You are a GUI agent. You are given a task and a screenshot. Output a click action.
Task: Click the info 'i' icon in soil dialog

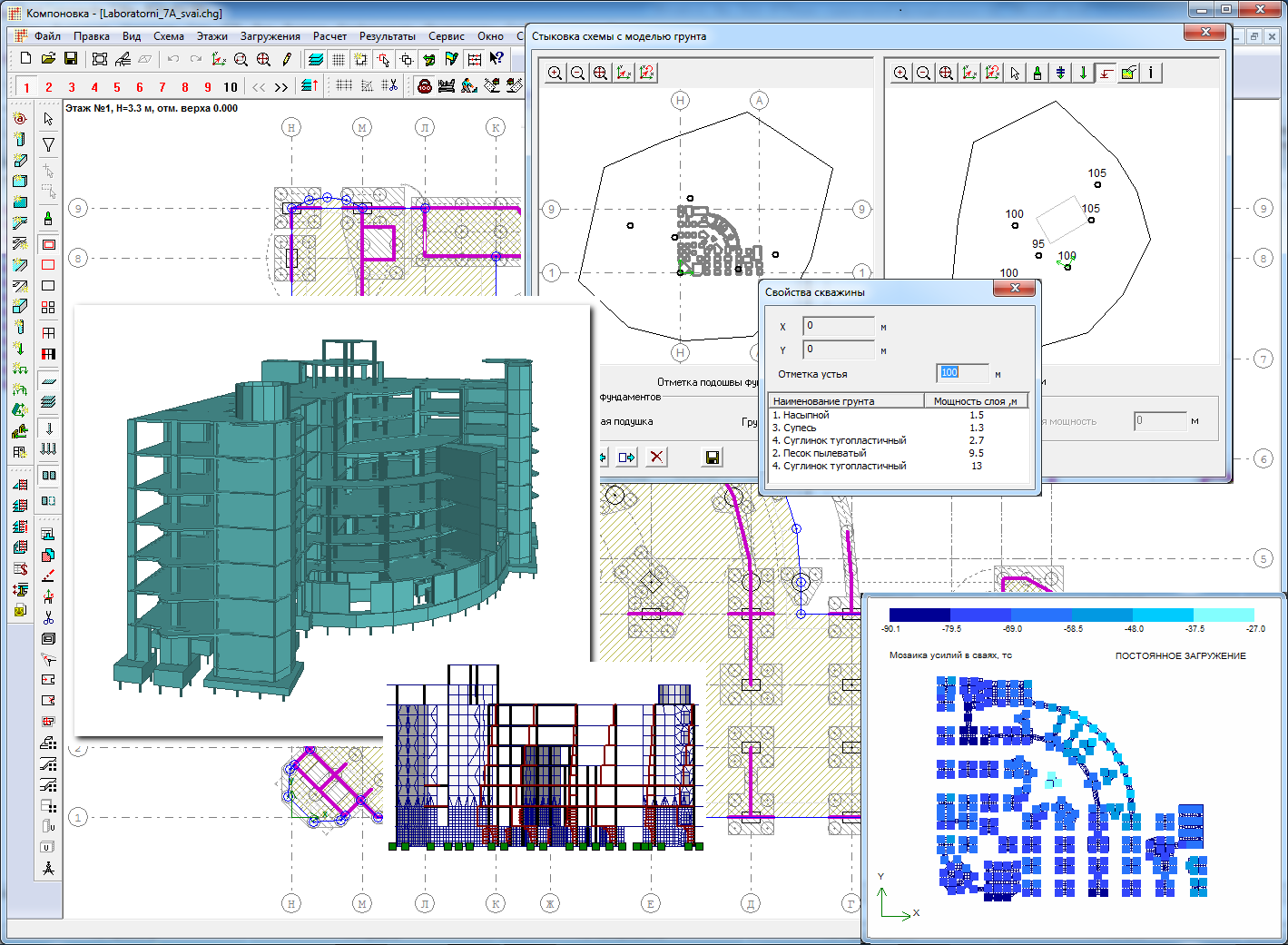[x=1150, y=74]
